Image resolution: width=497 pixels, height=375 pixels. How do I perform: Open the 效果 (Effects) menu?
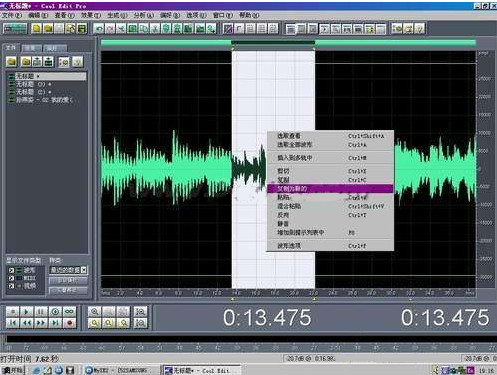91,15
